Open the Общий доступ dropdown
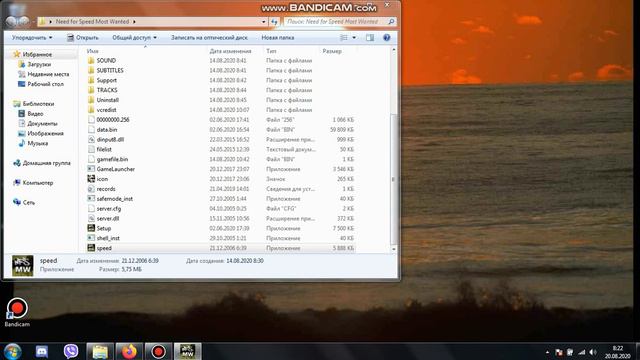 pos(134,38)
